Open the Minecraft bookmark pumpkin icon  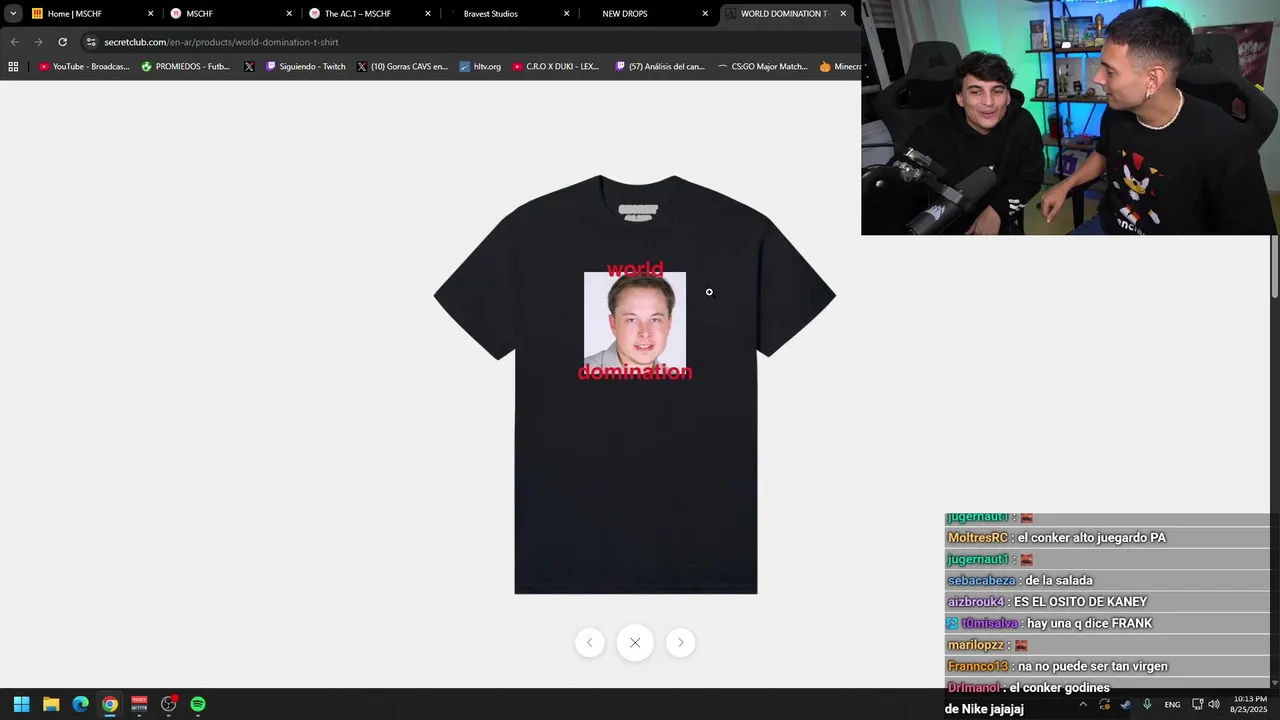click(x=825, y=67)
